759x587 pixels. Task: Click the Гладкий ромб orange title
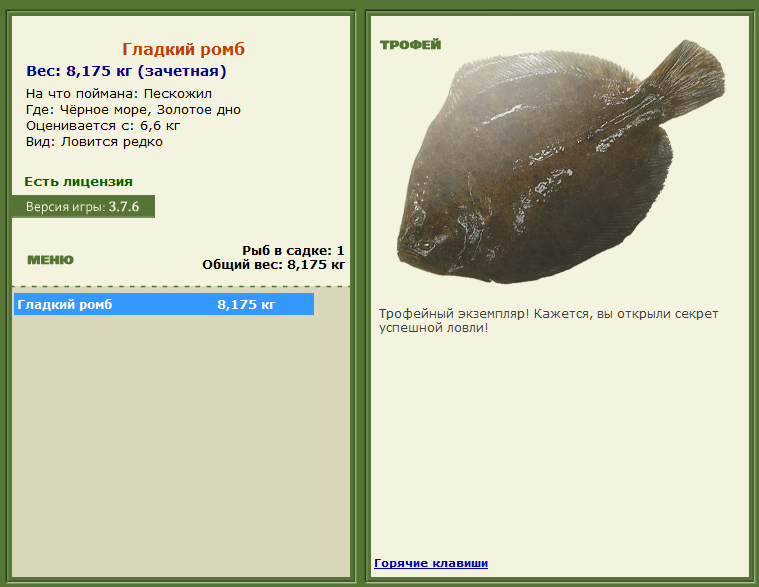pyautogui.click(x=183, y=49)
